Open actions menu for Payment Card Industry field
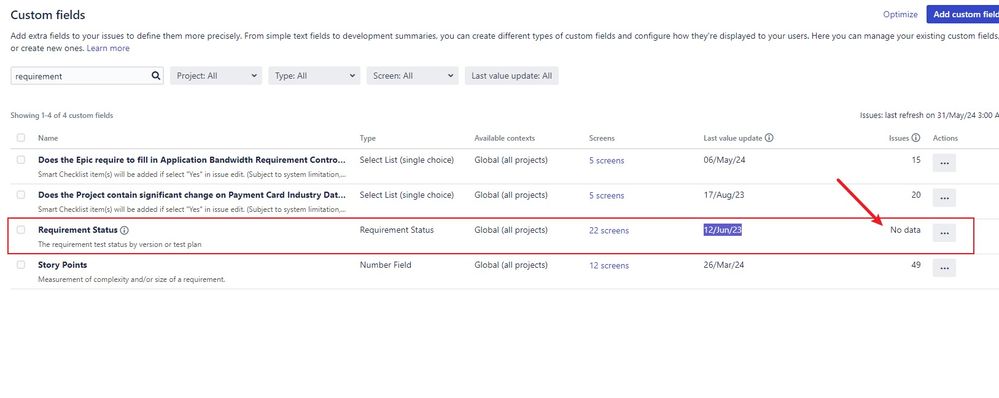 (944, 197)
